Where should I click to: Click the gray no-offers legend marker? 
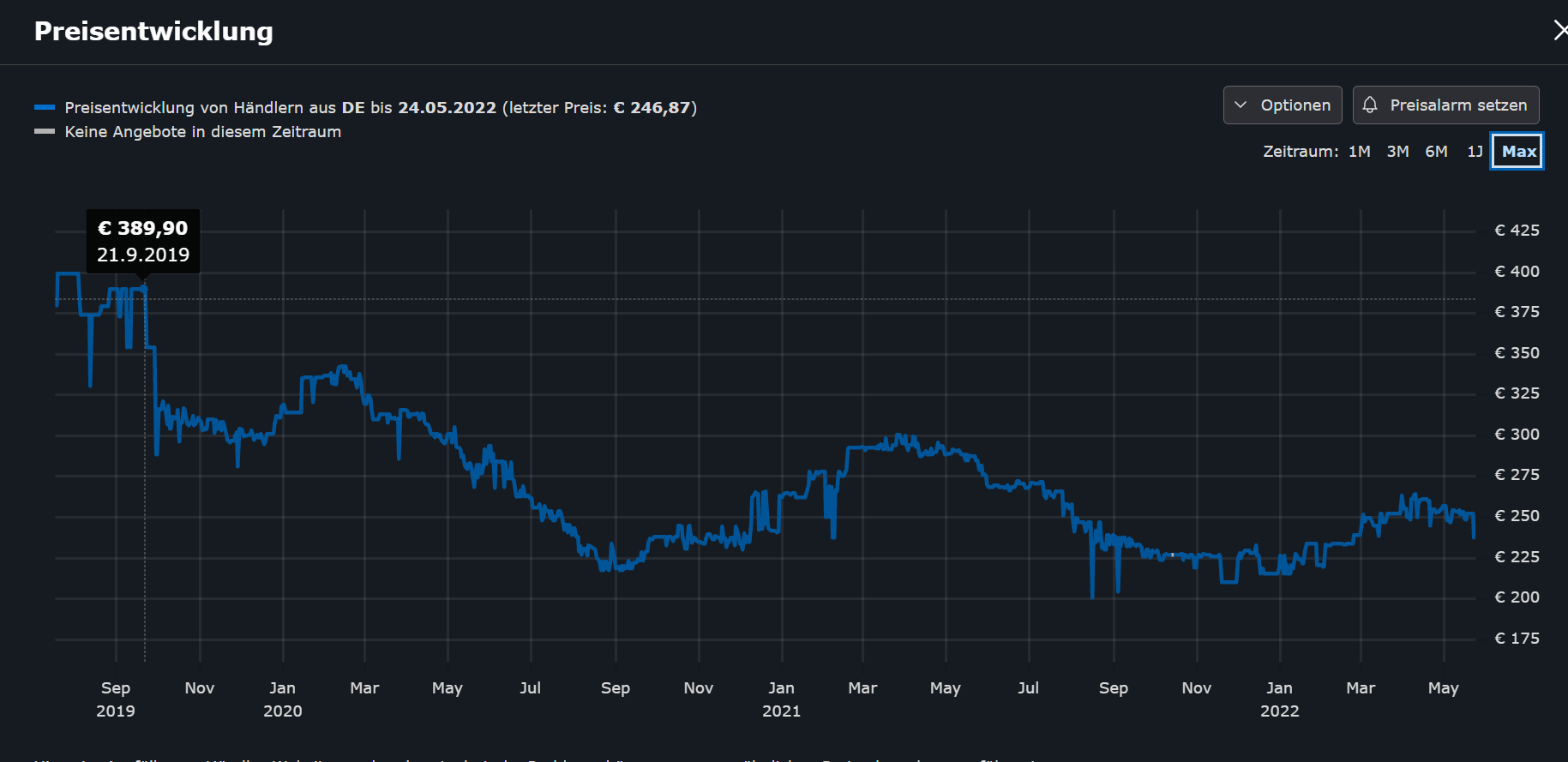pyautogui.click(x=45, y=131)
